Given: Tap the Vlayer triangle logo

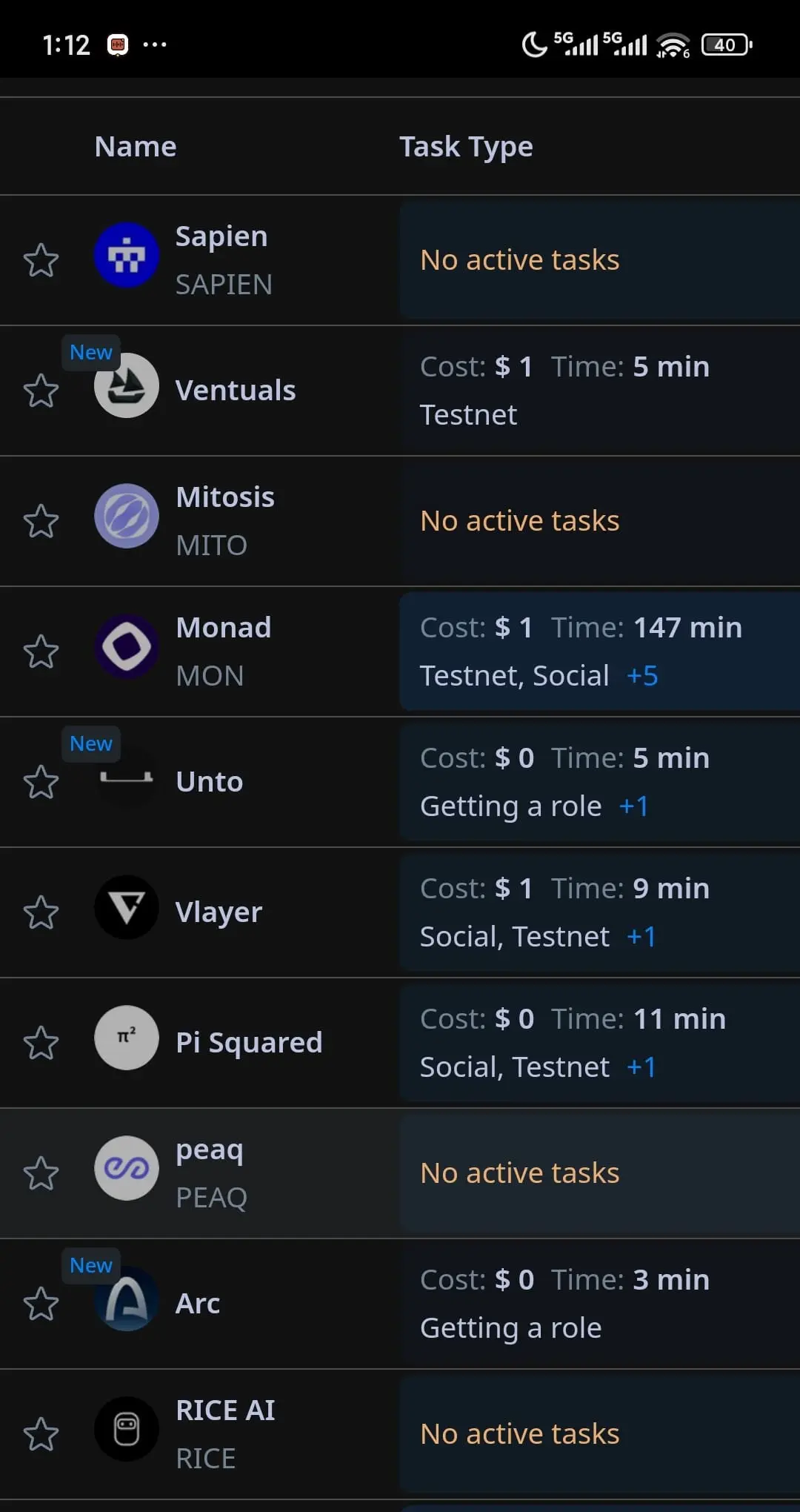Looking at the screenshot, I should click(127, 907).
